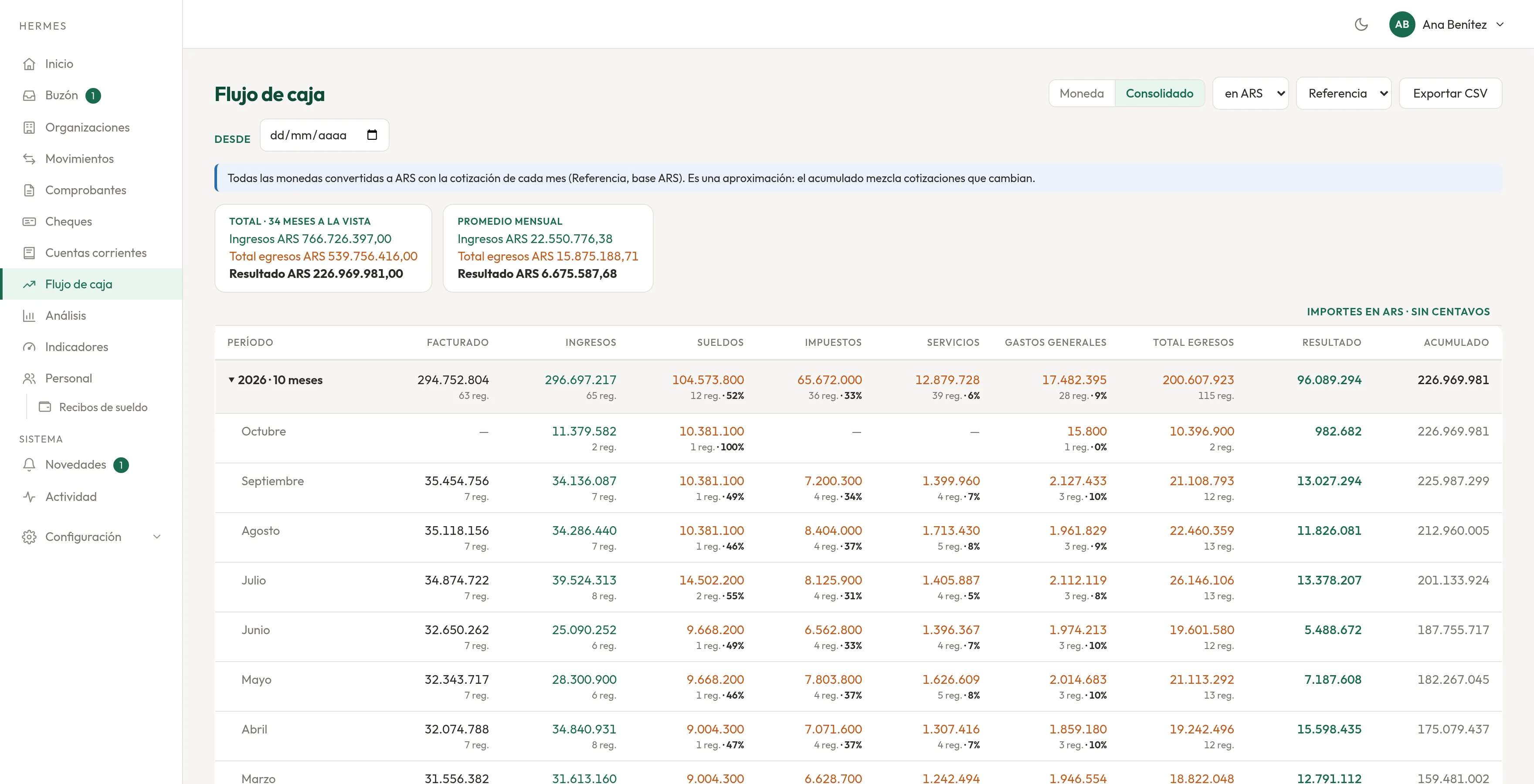Expand the Configuración chevron
The width and height of the screenshot is (1534, 784).
[156, 537]
